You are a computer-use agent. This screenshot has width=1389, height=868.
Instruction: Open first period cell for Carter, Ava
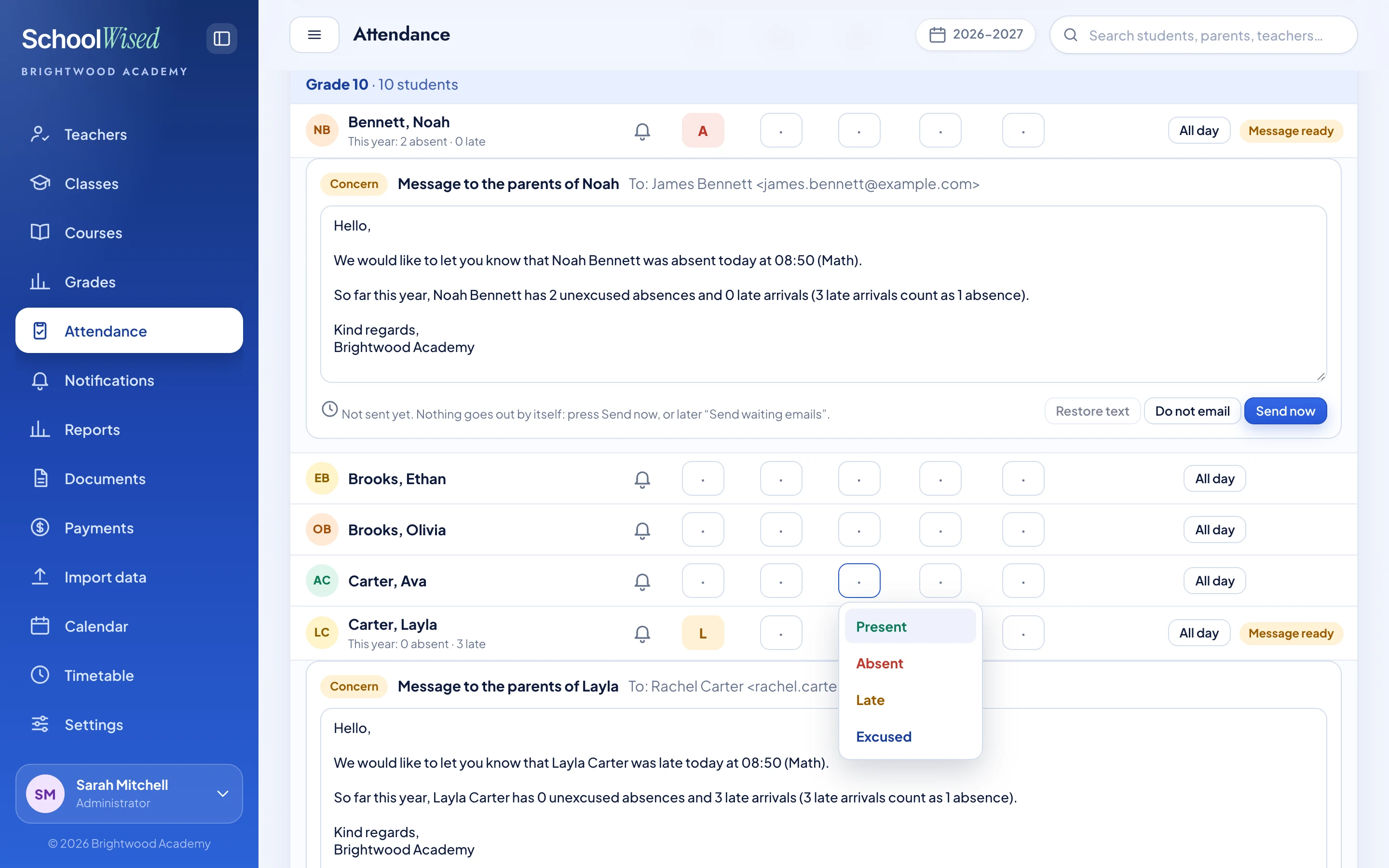tap(703, 581)
